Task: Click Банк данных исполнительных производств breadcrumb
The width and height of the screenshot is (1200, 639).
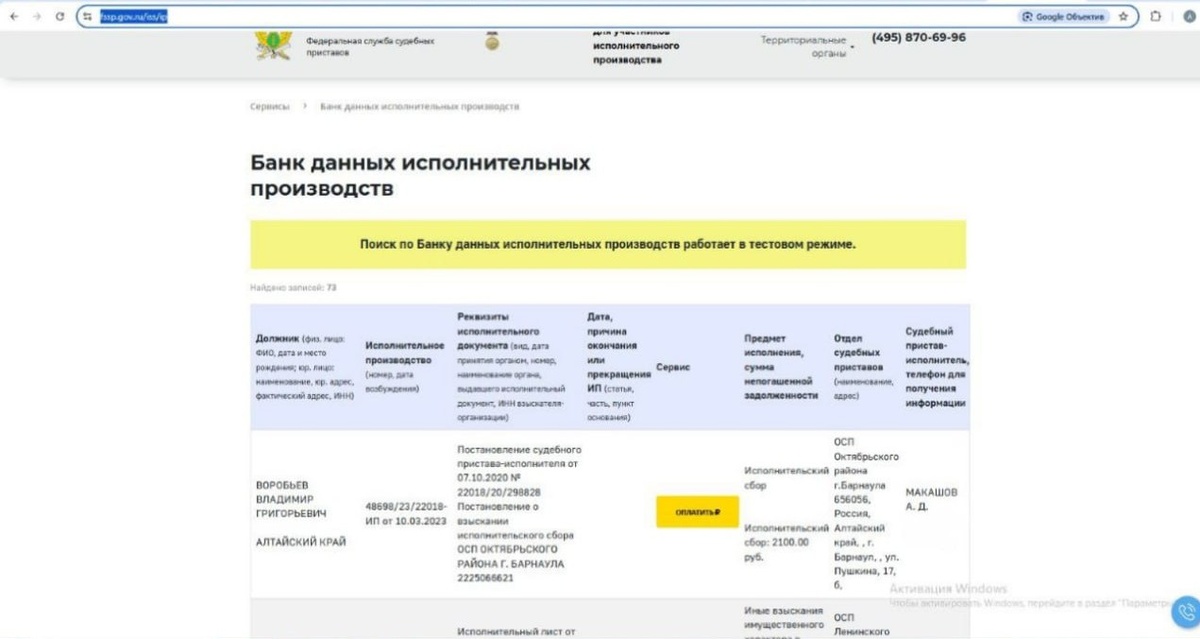Action: 419,106
